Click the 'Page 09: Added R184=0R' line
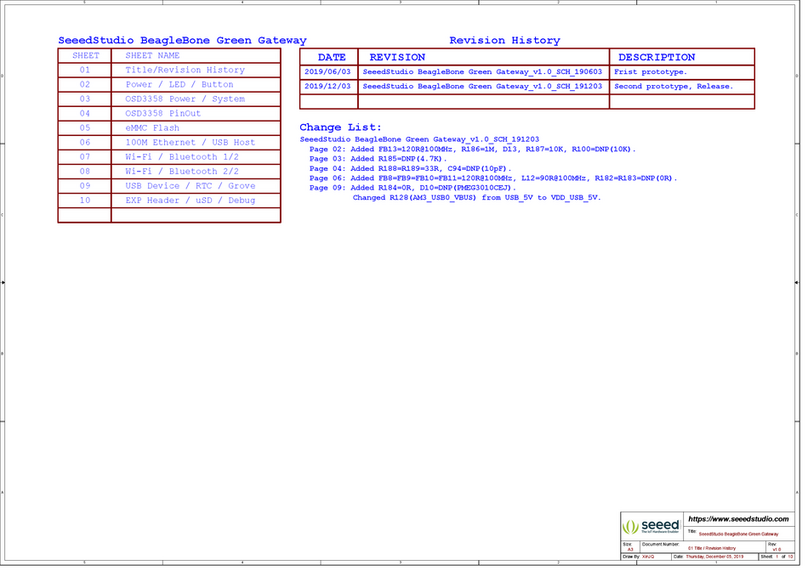808x571 pixels. (x=412, y=188)
